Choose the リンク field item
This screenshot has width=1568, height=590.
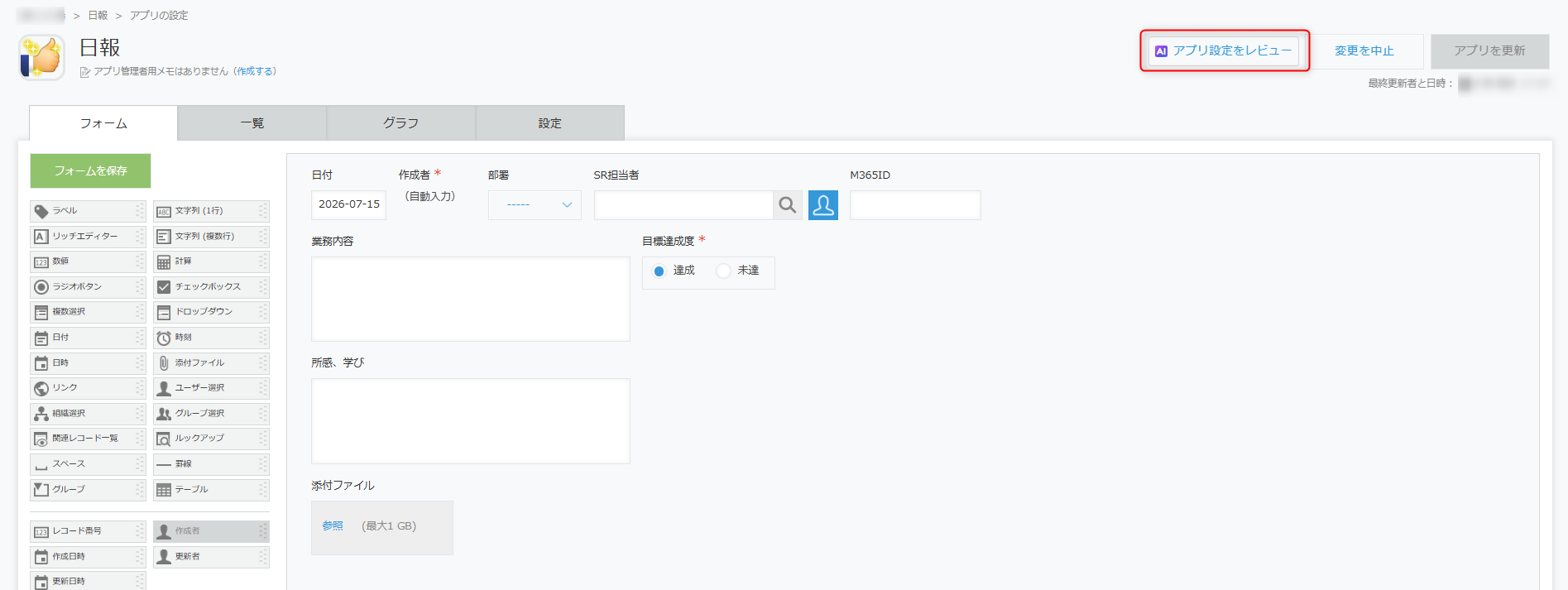click(x=88, y=388)
